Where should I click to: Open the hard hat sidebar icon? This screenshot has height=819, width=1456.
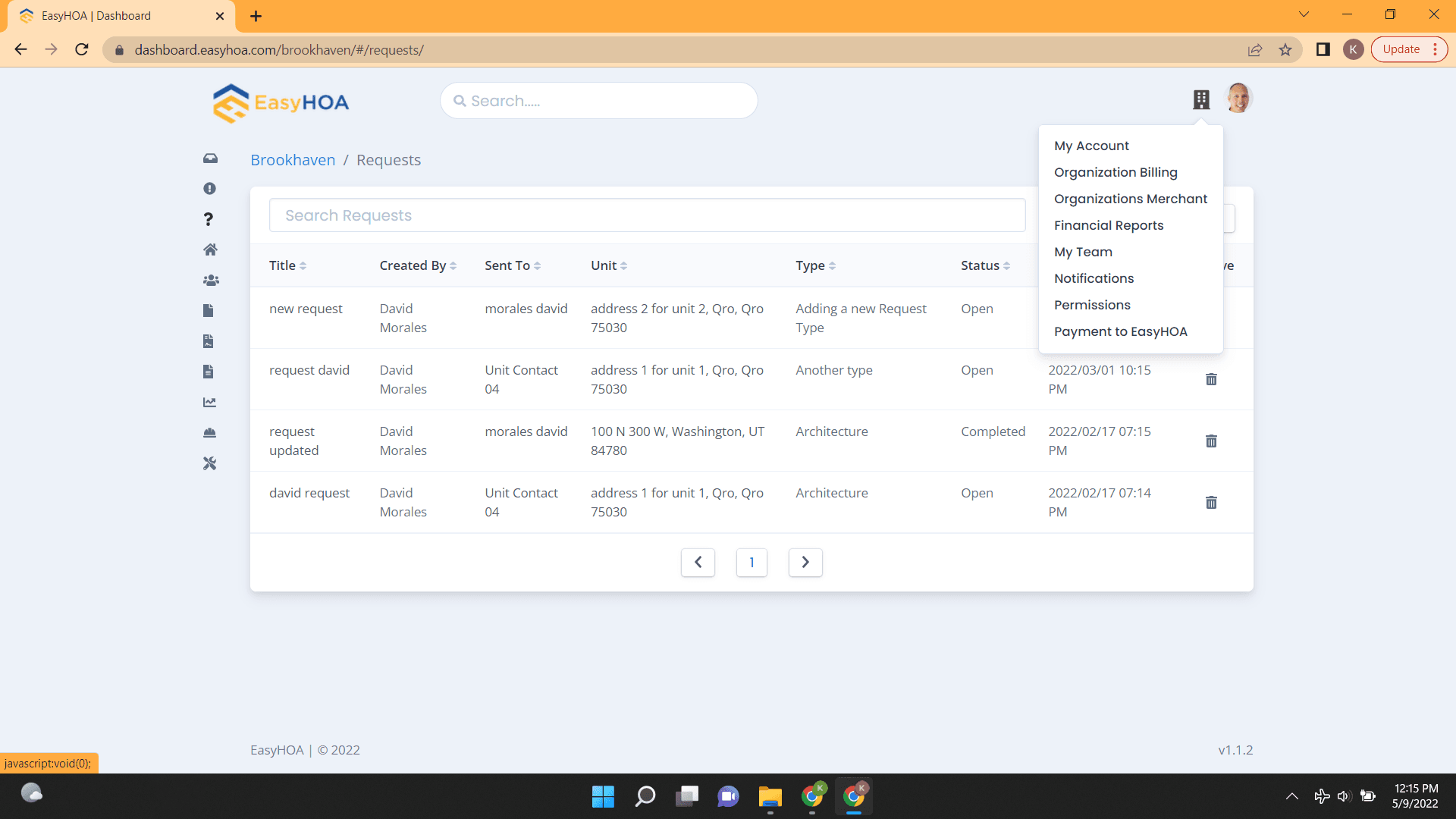tap(210, 432)
